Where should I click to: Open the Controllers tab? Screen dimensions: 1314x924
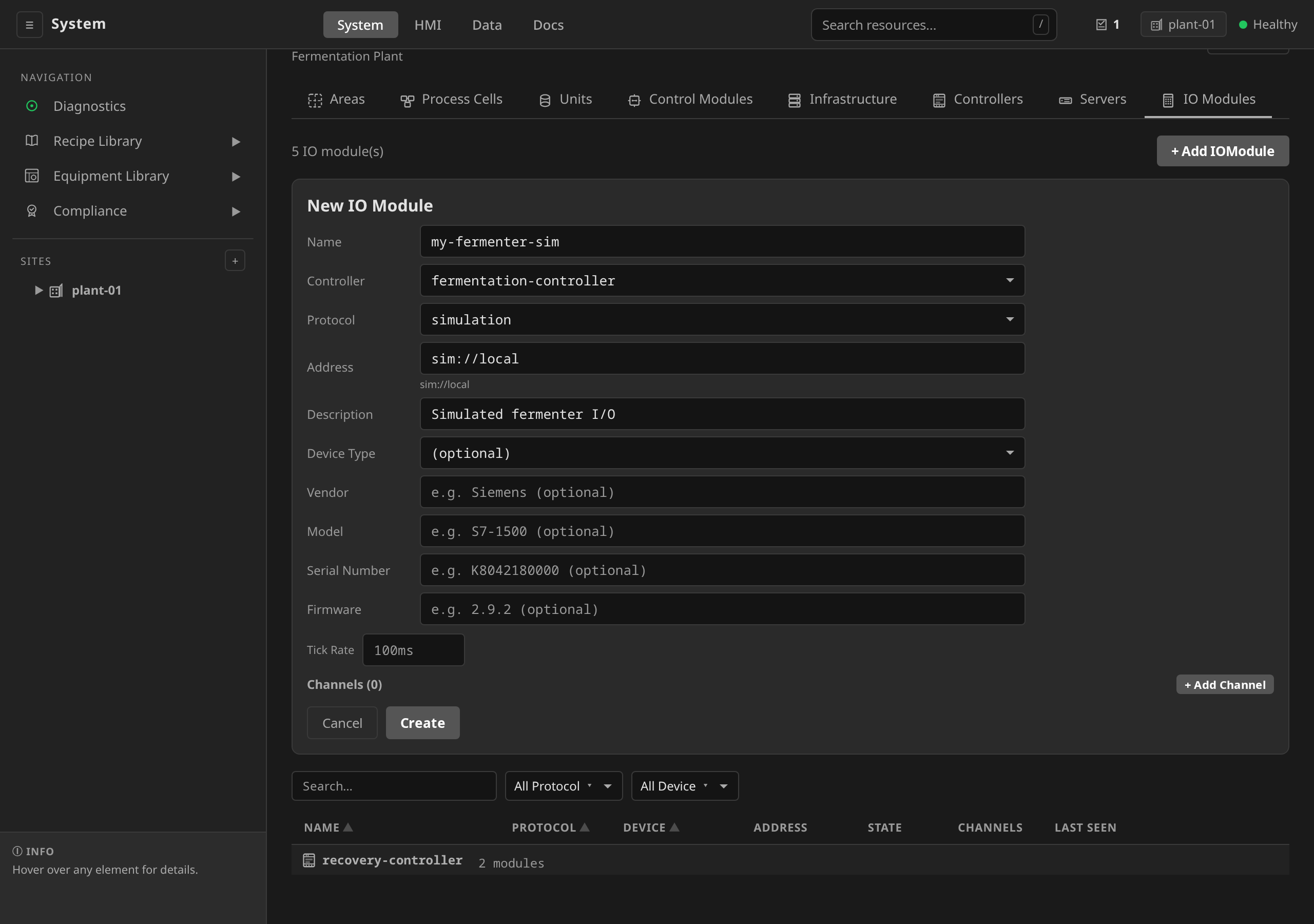tap(977, 99)
